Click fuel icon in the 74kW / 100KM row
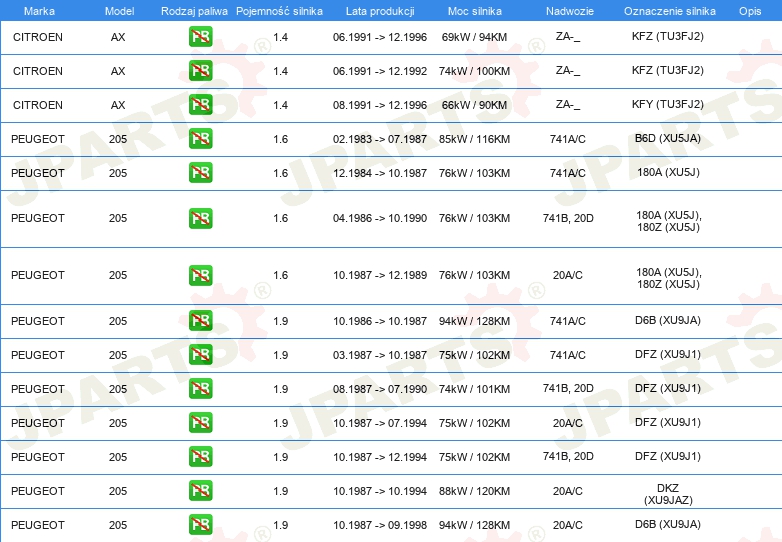The image size is (782, 542). click(200, 71)
